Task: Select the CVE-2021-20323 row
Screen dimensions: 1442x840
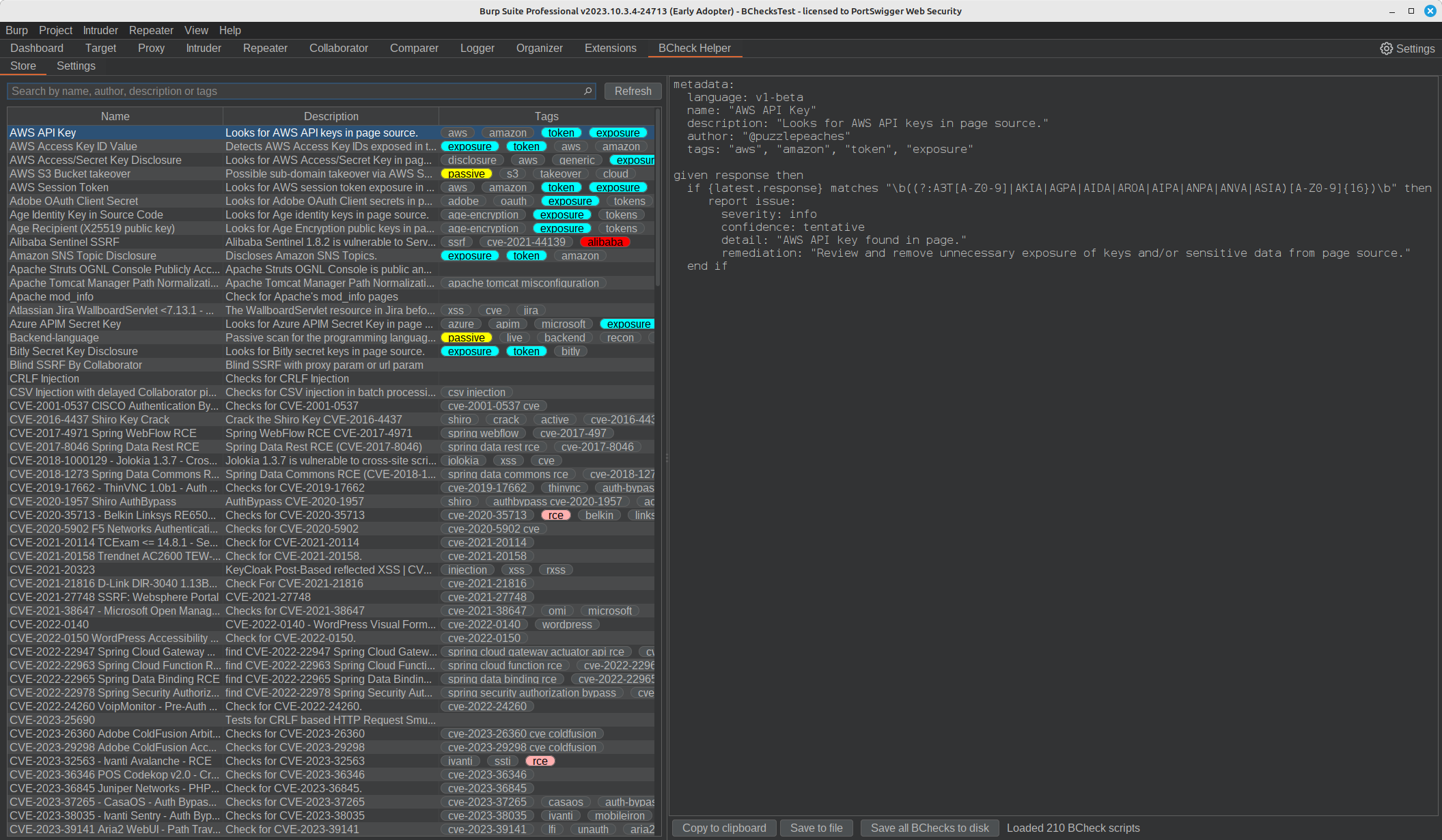Action: pyautogui.click(x=331, y=570)
